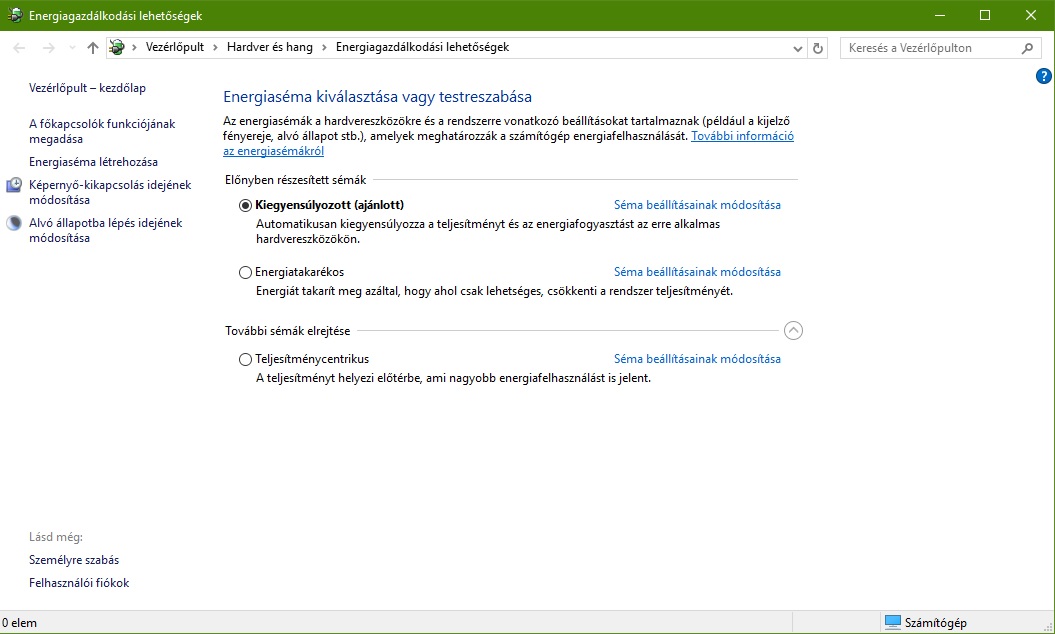
Task: Open address bar history dropdown
Action: 797,48
